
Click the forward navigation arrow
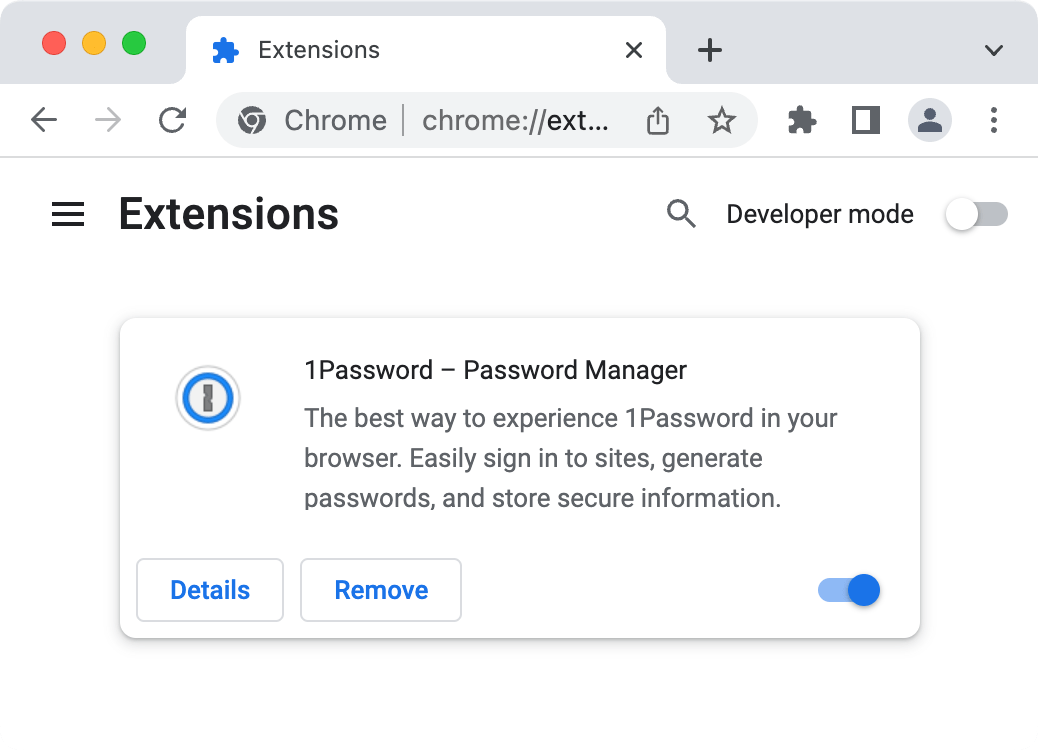108,120
